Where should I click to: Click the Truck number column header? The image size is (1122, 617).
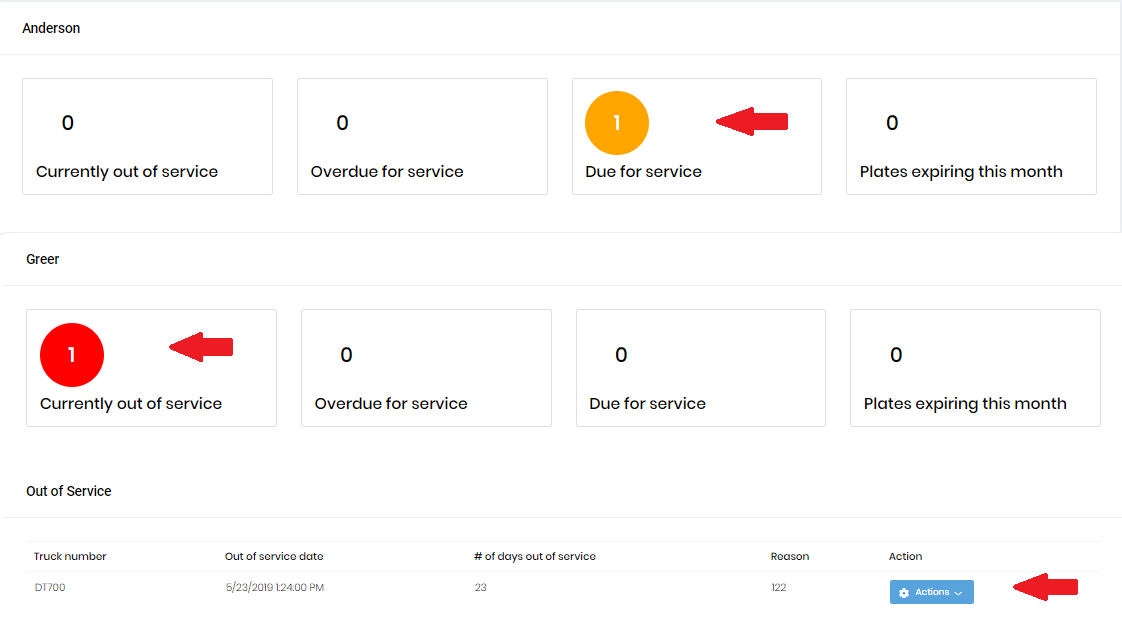(70, 556)
